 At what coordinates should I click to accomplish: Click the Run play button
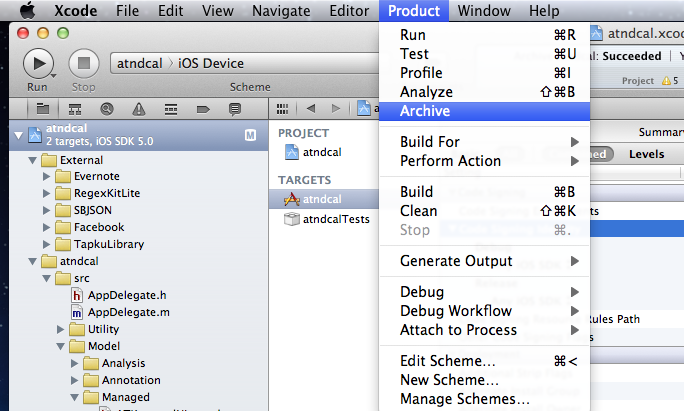[38, 64]
